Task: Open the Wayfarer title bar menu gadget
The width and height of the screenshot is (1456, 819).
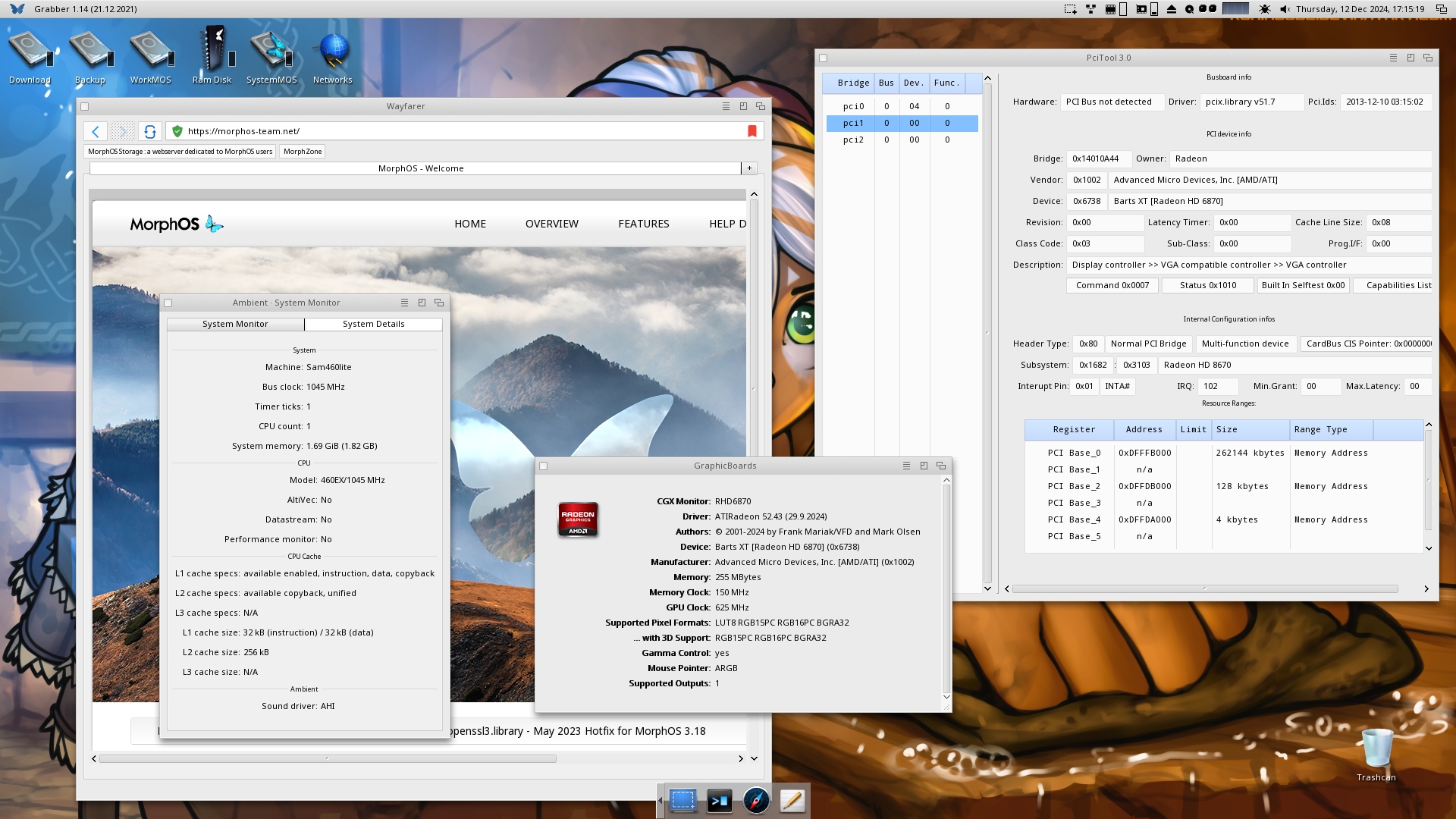Action: coord(726,106)
